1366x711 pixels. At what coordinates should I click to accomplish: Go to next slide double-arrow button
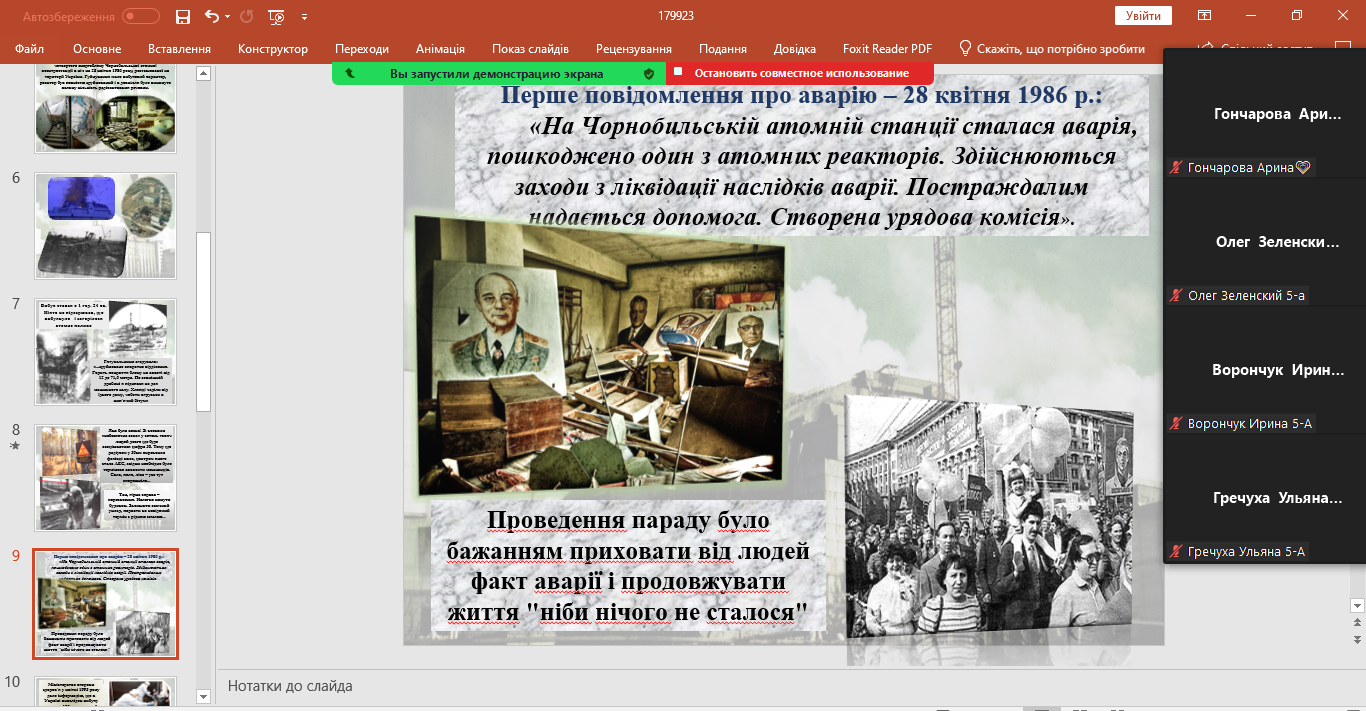1357,638
